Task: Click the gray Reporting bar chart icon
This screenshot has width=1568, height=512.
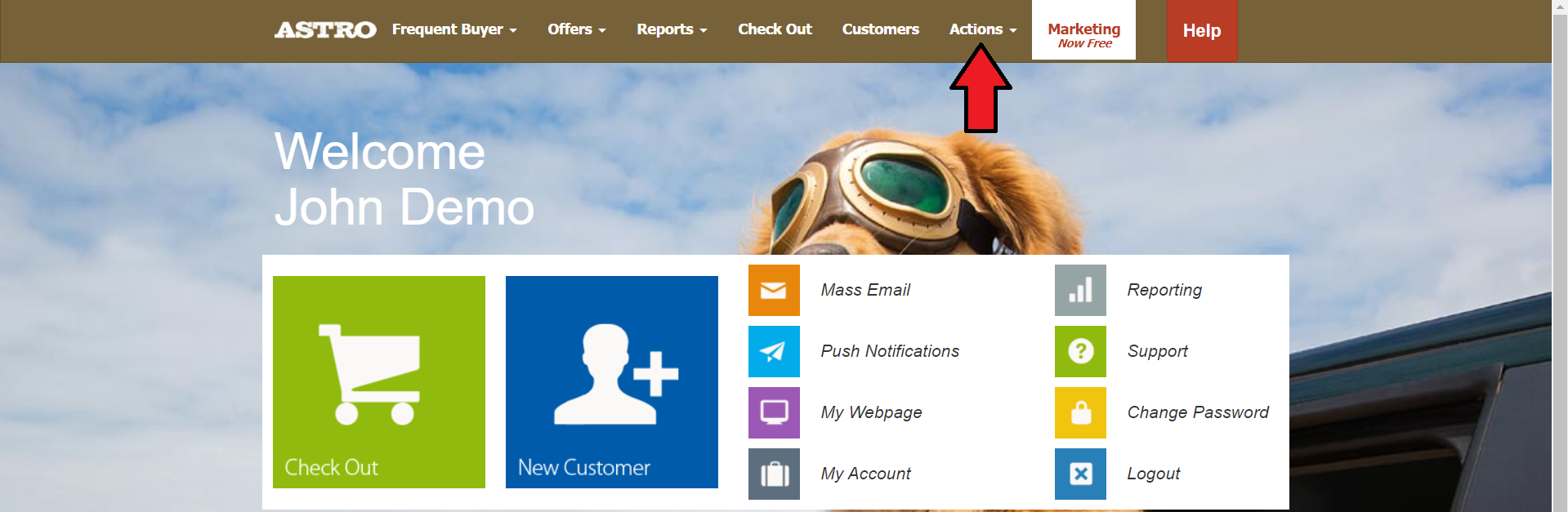Action: coord(1080,290)
